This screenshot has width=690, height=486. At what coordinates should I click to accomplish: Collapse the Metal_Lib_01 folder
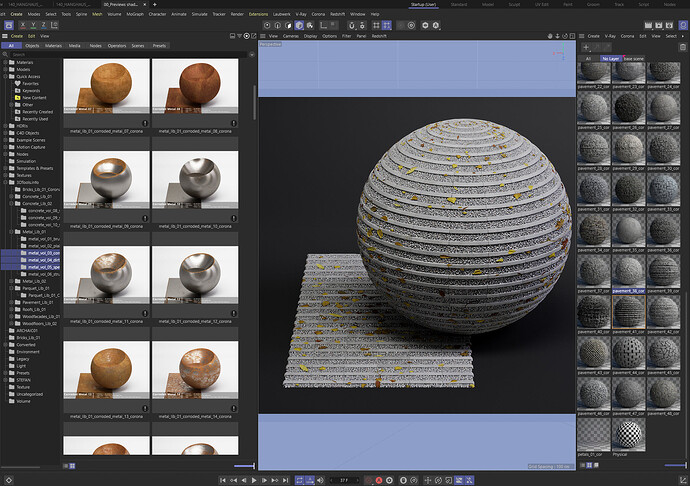point(11,232)
